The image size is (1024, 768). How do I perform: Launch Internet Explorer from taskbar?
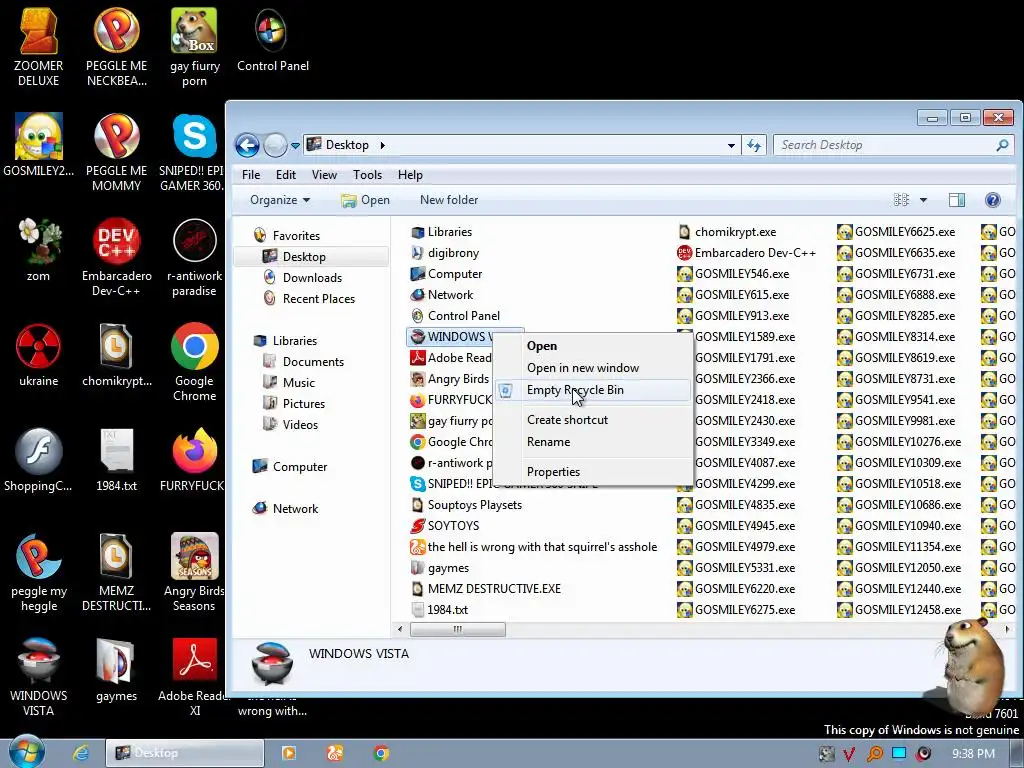[81, 753]
